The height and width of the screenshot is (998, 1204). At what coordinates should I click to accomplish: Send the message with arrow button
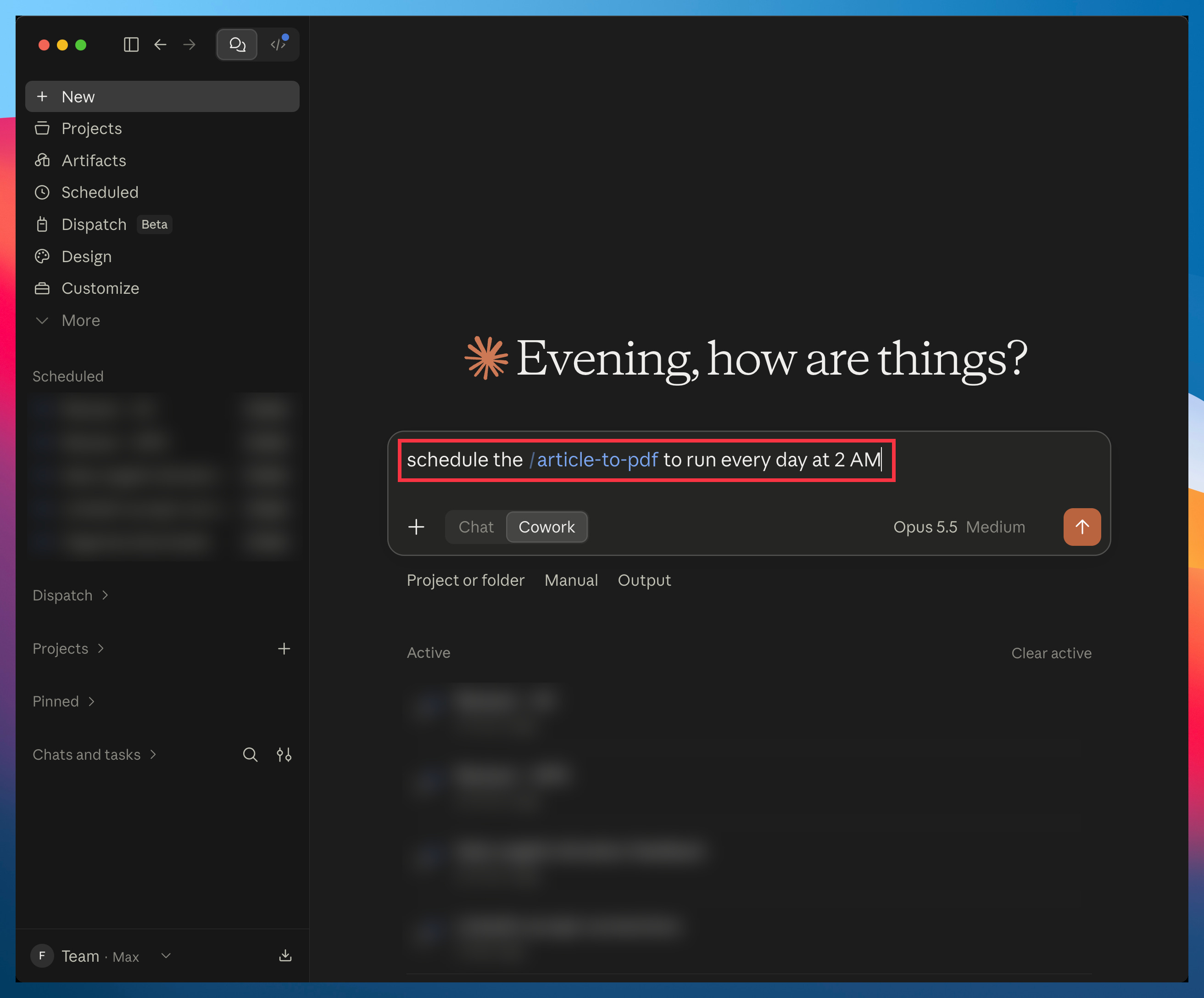coord(1082,527)
